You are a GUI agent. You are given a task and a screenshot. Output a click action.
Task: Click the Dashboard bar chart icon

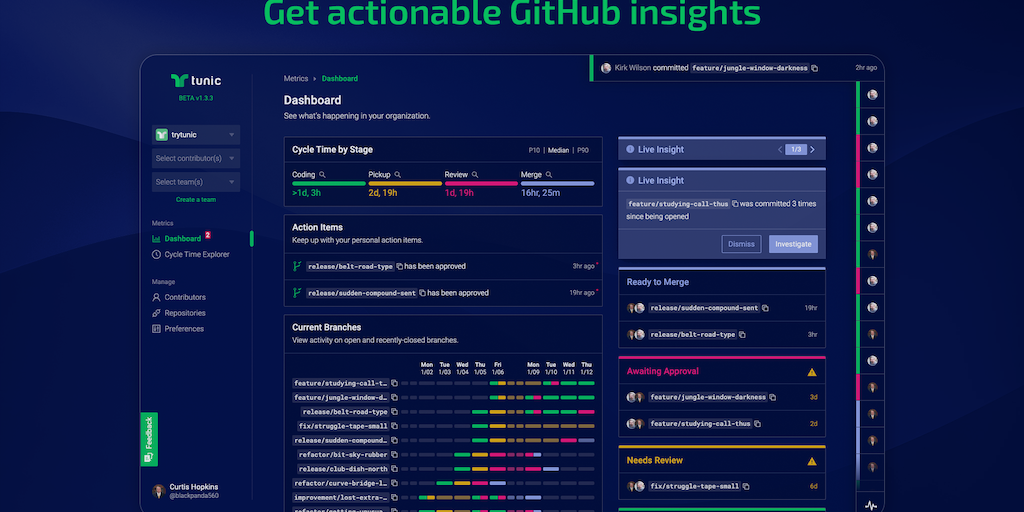click(x=156, y=239)
